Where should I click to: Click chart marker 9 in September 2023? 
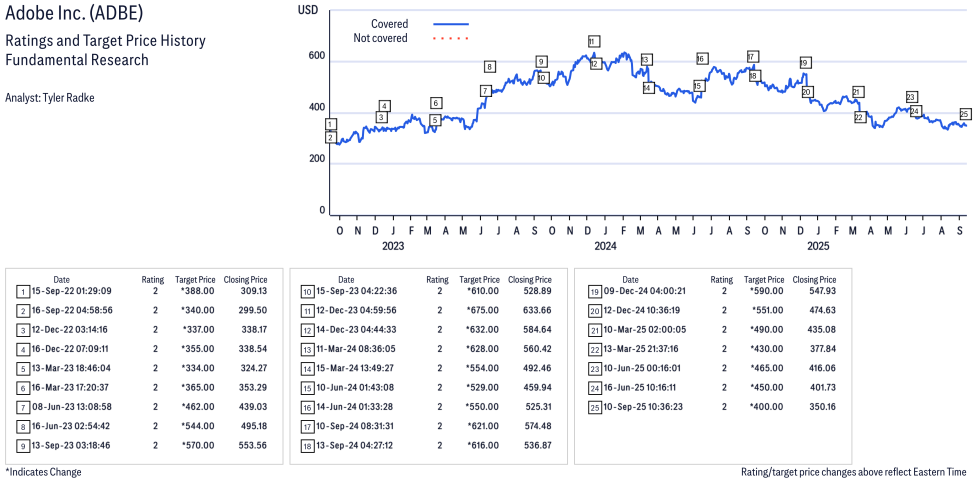click(541, 61)
